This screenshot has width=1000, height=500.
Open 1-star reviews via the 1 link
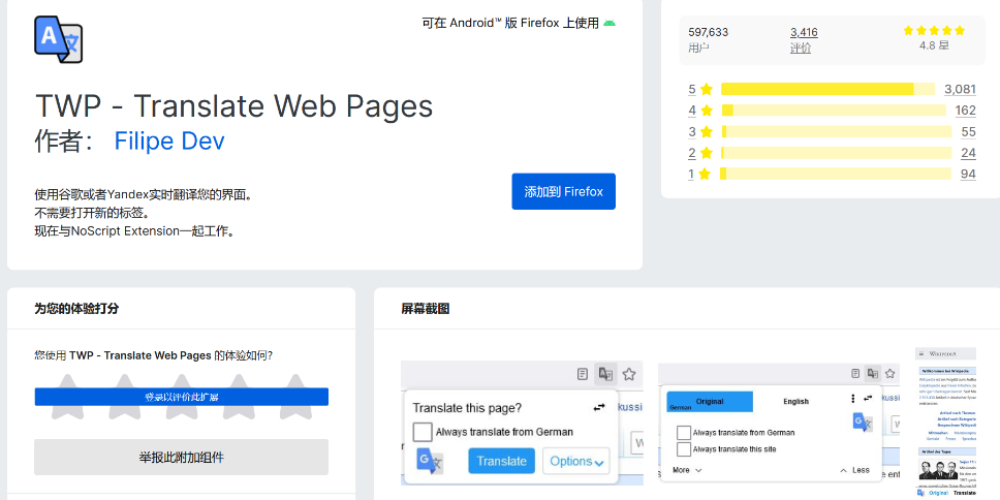coord(691,173)
